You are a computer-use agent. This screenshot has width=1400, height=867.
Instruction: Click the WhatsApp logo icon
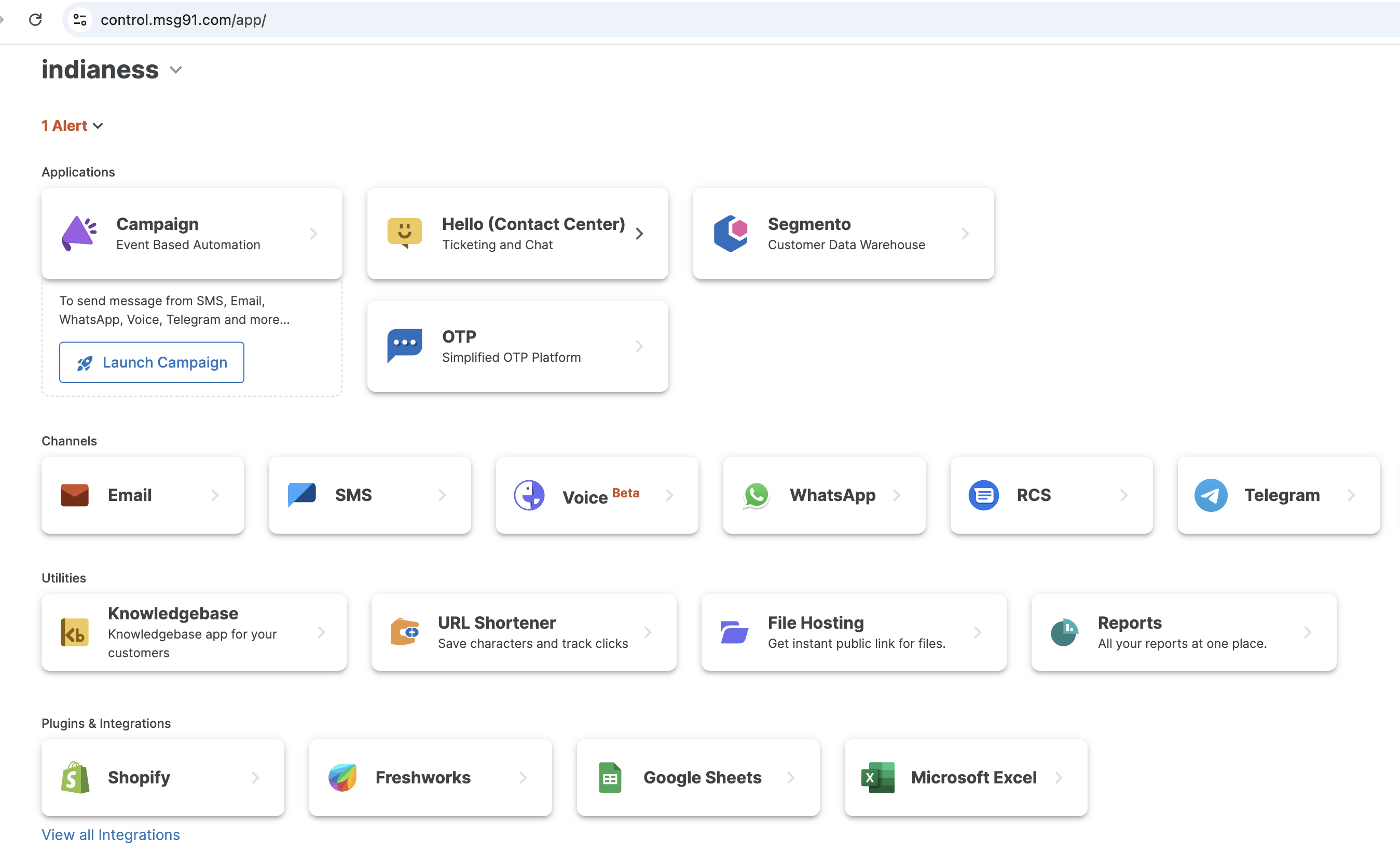point(756,495)
